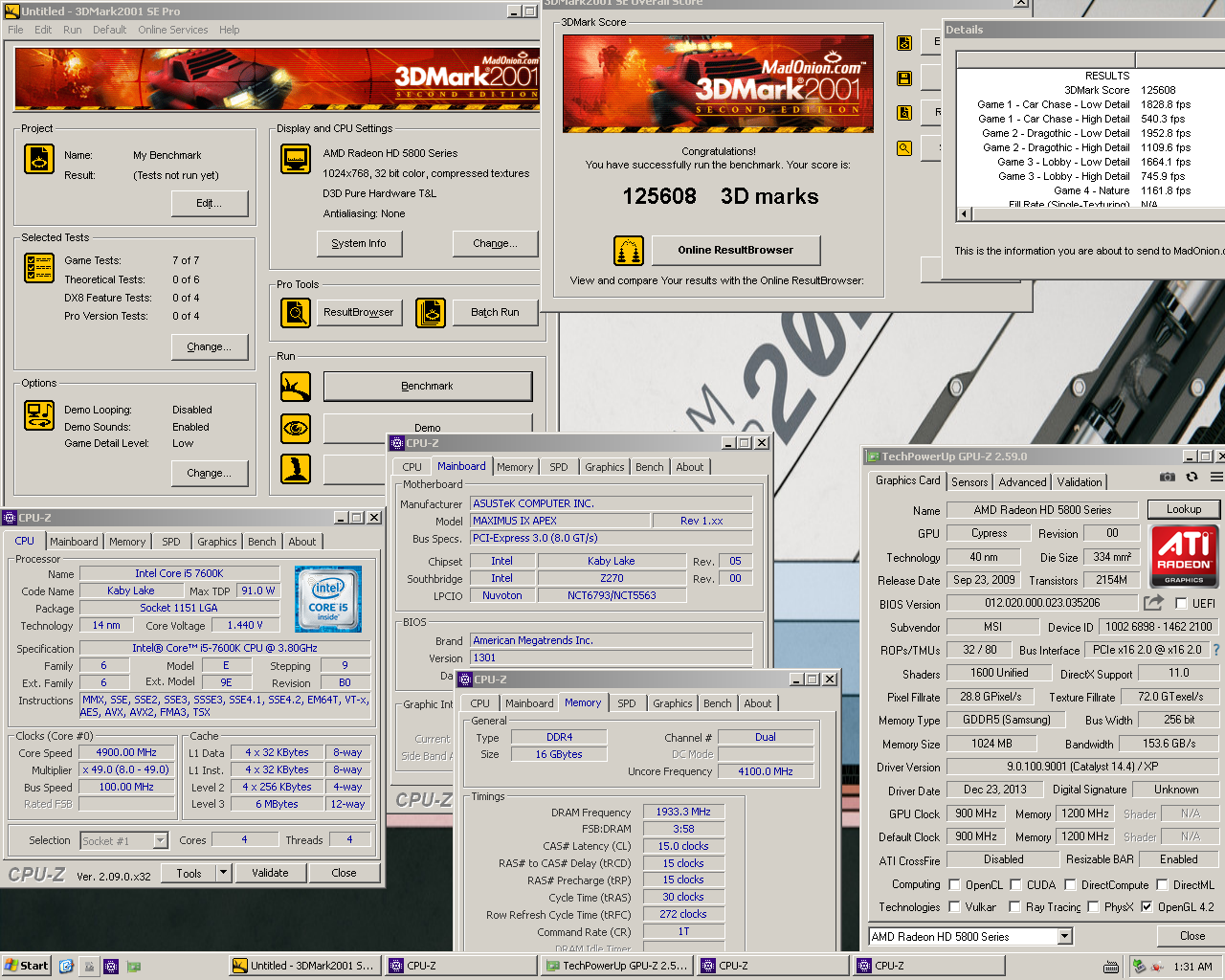Click the CPU-Z quick launch icon on taskbar
The height and width of the screenshot is (980, 1225).
tap(111, 966)
